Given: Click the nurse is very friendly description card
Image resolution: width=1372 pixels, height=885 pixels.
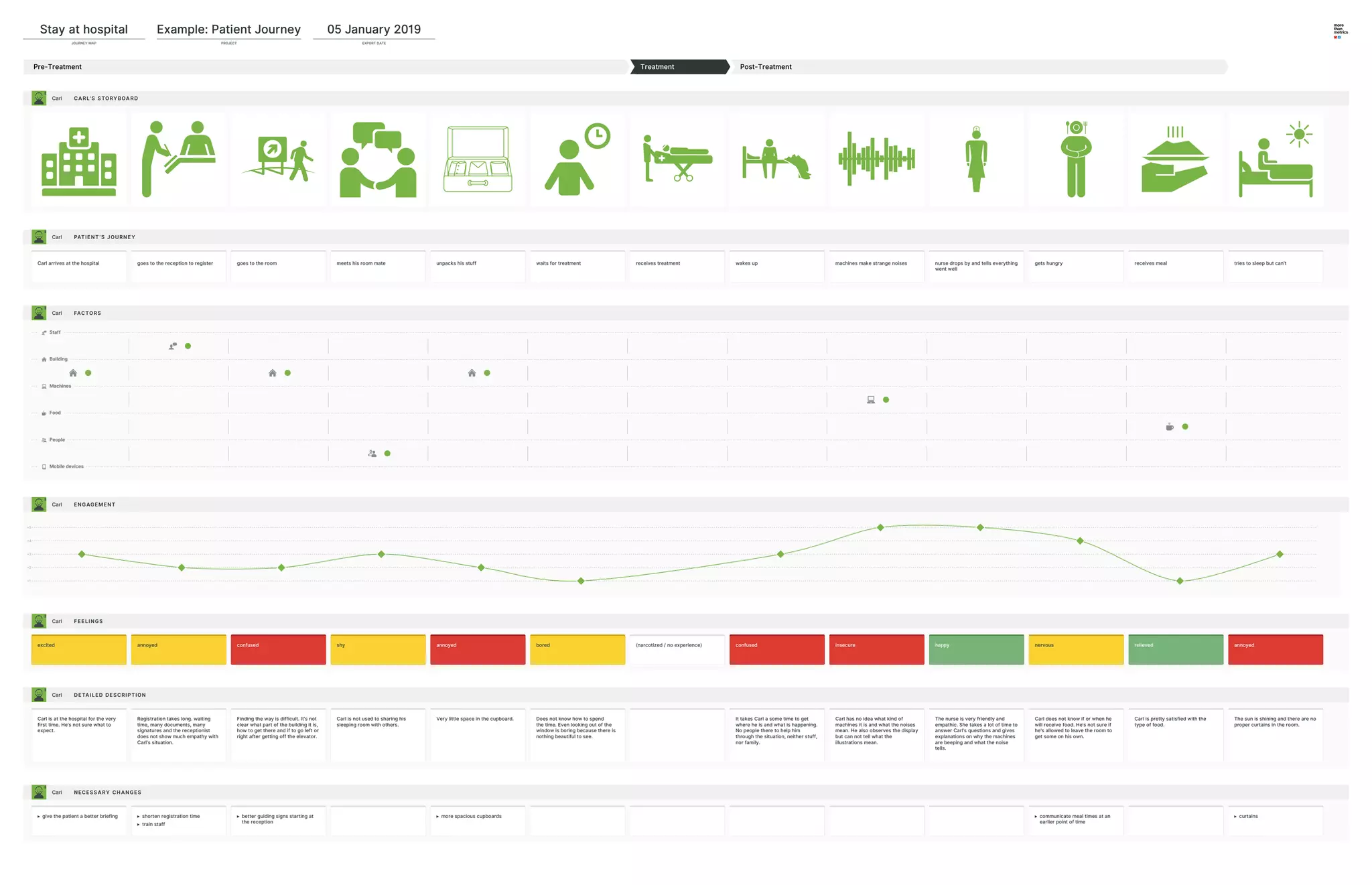Looking at the screenshot, I should [977, 735].
